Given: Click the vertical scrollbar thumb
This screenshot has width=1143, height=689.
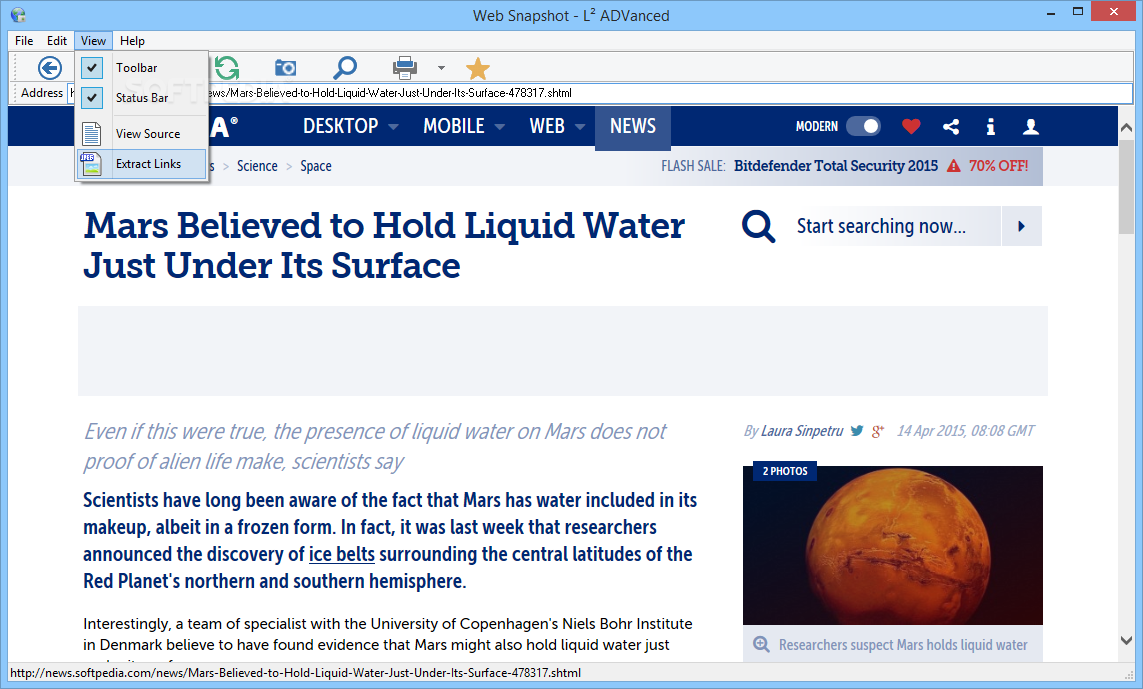Looking at the screenshot, I should click(x=1126, y=187).
